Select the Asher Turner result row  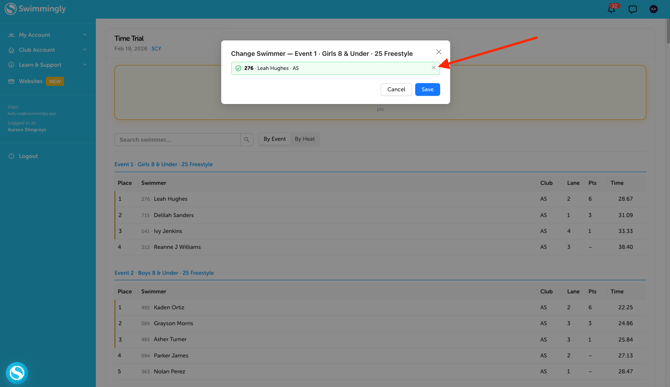(x=380, y=339)
